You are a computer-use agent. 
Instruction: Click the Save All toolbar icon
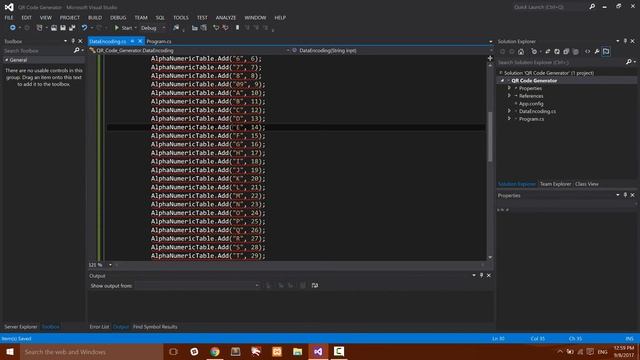coord(72,28)
